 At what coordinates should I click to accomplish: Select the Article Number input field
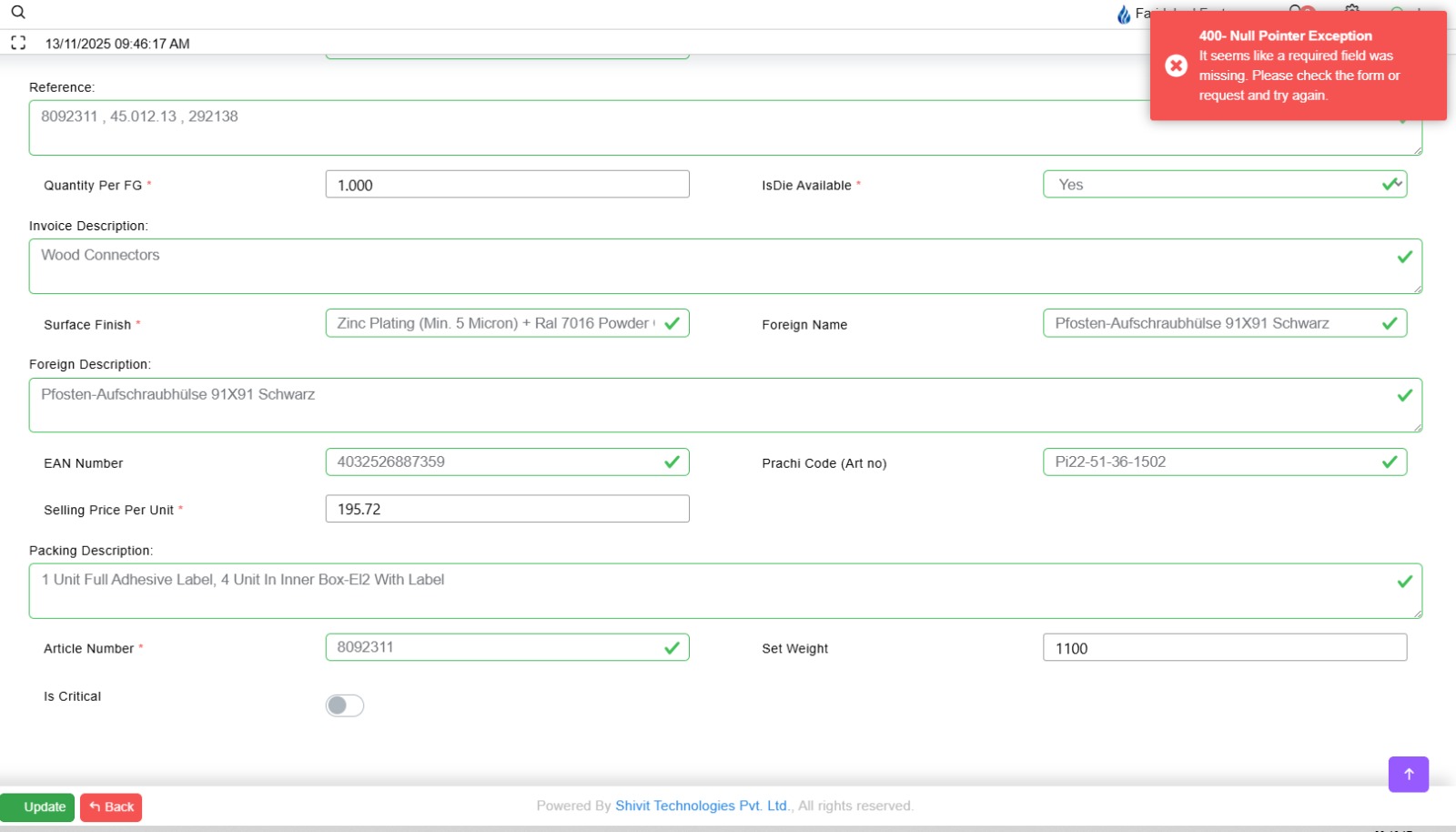tap(496, 647)
